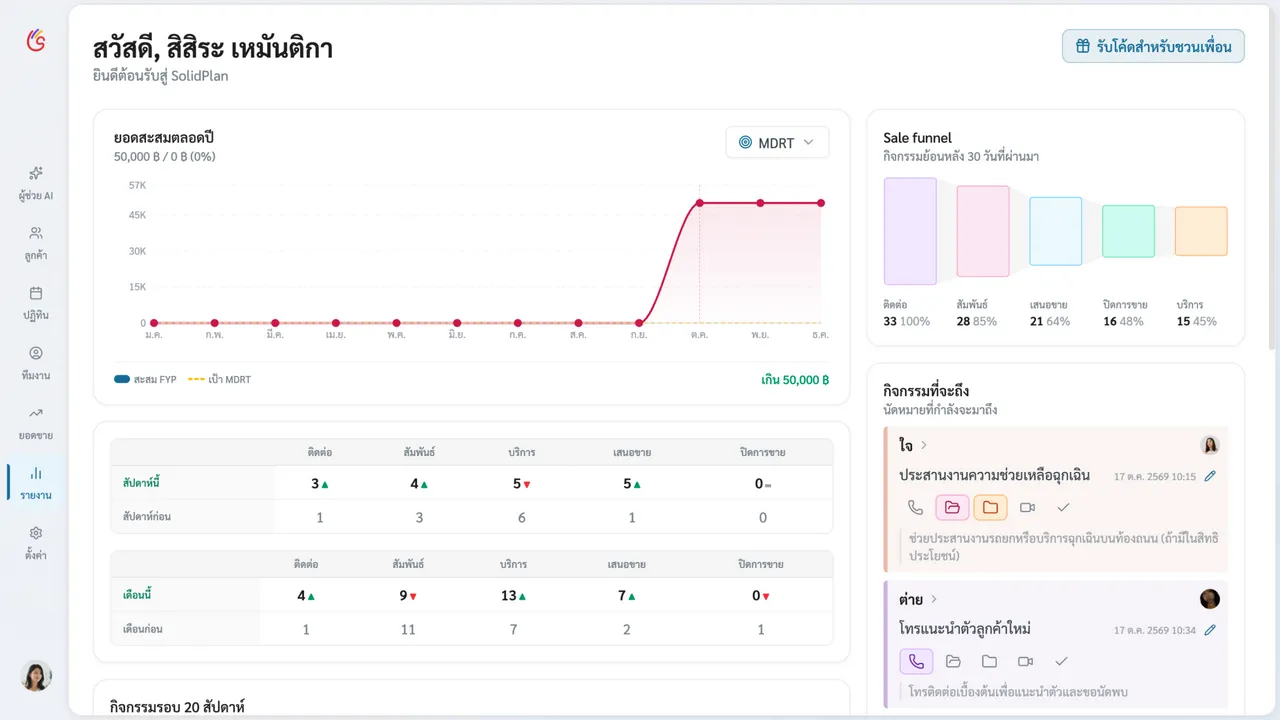Click phone icon in ประสานงานความช่วยเหลือฉุกเฉิน activity

click(x=915, y=508)
